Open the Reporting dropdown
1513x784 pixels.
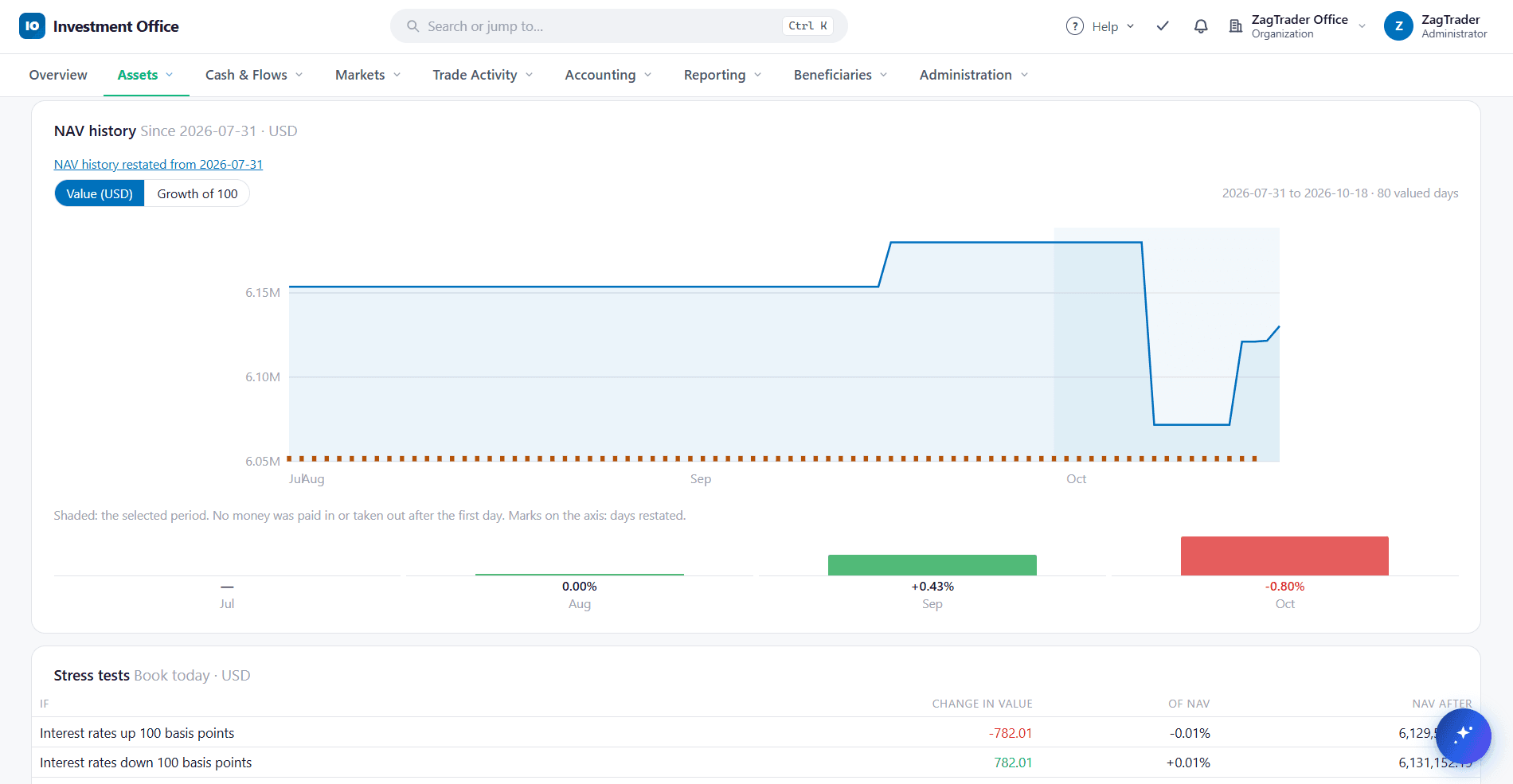click(723, 75)
